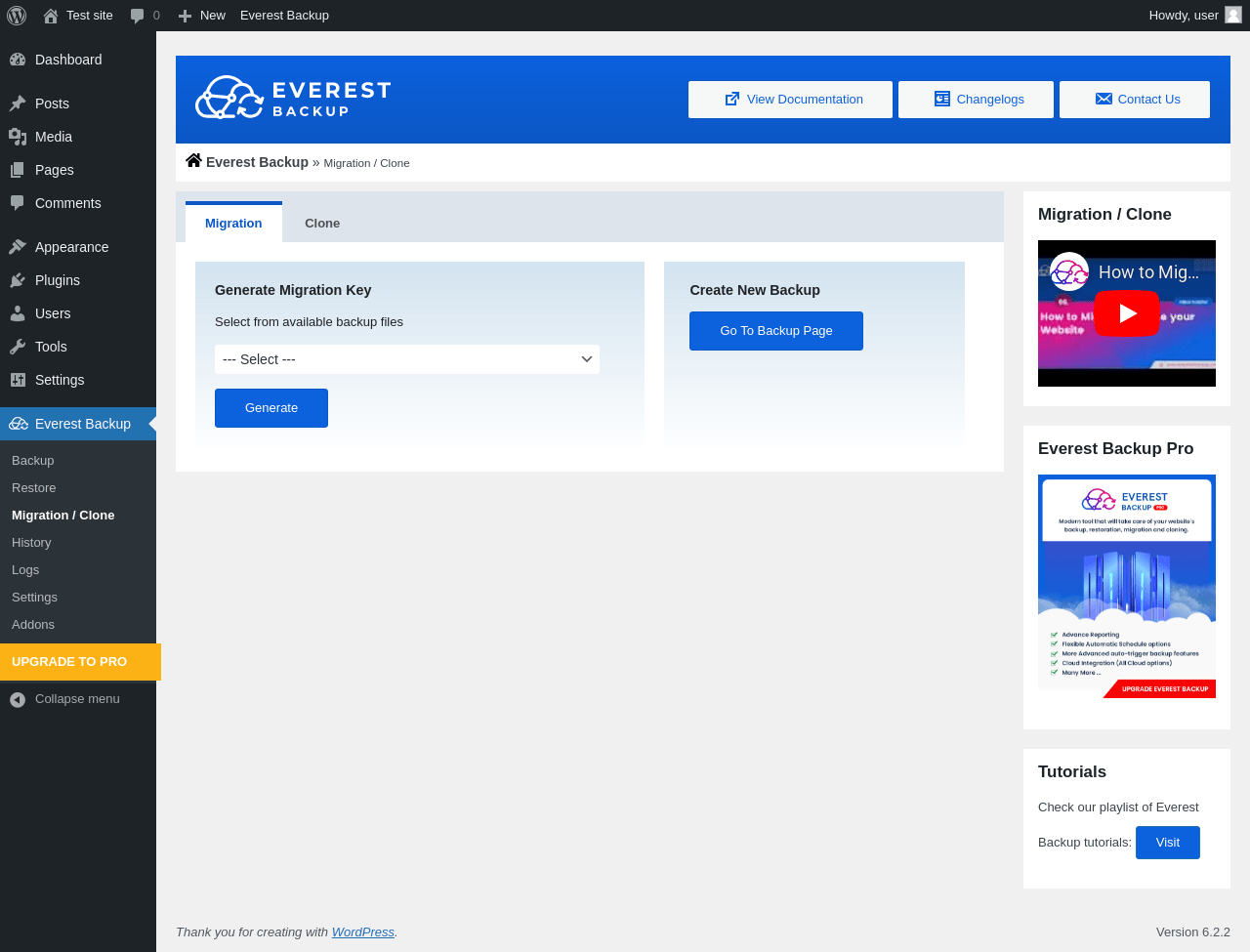Click the Plugins plug icon
Screen dimensions: 1250x952
click(18, 280)
